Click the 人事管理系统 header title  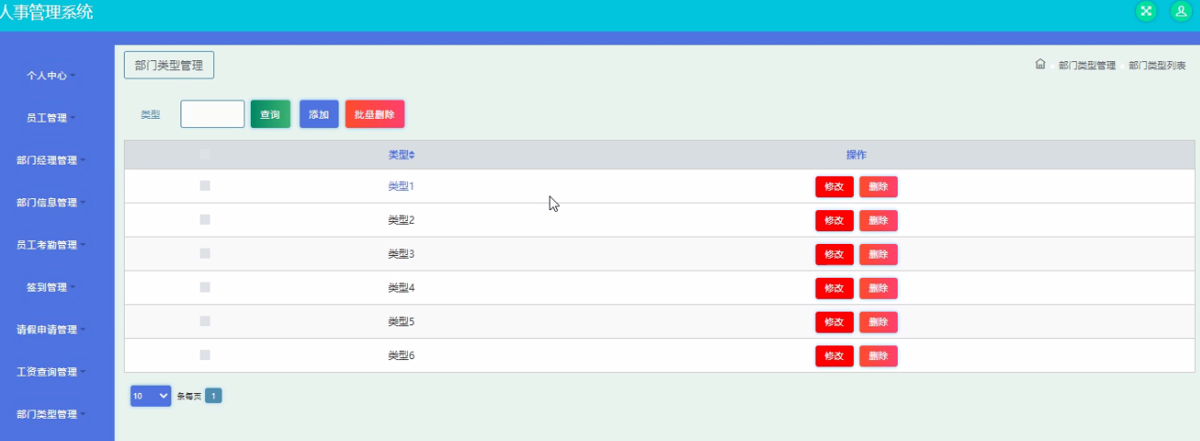(x=47, y=12)
